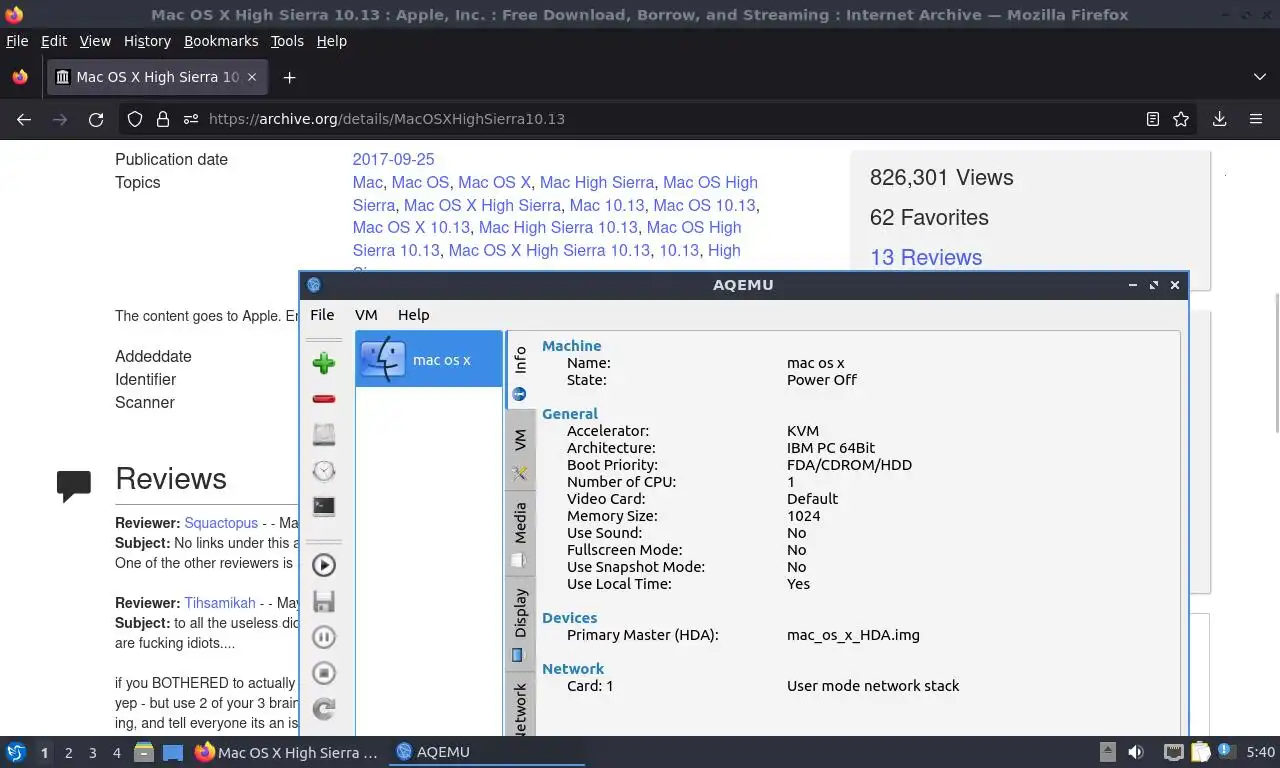Open Firefox's History menu
Screen dimensions: 1280x768
[147, 41]
